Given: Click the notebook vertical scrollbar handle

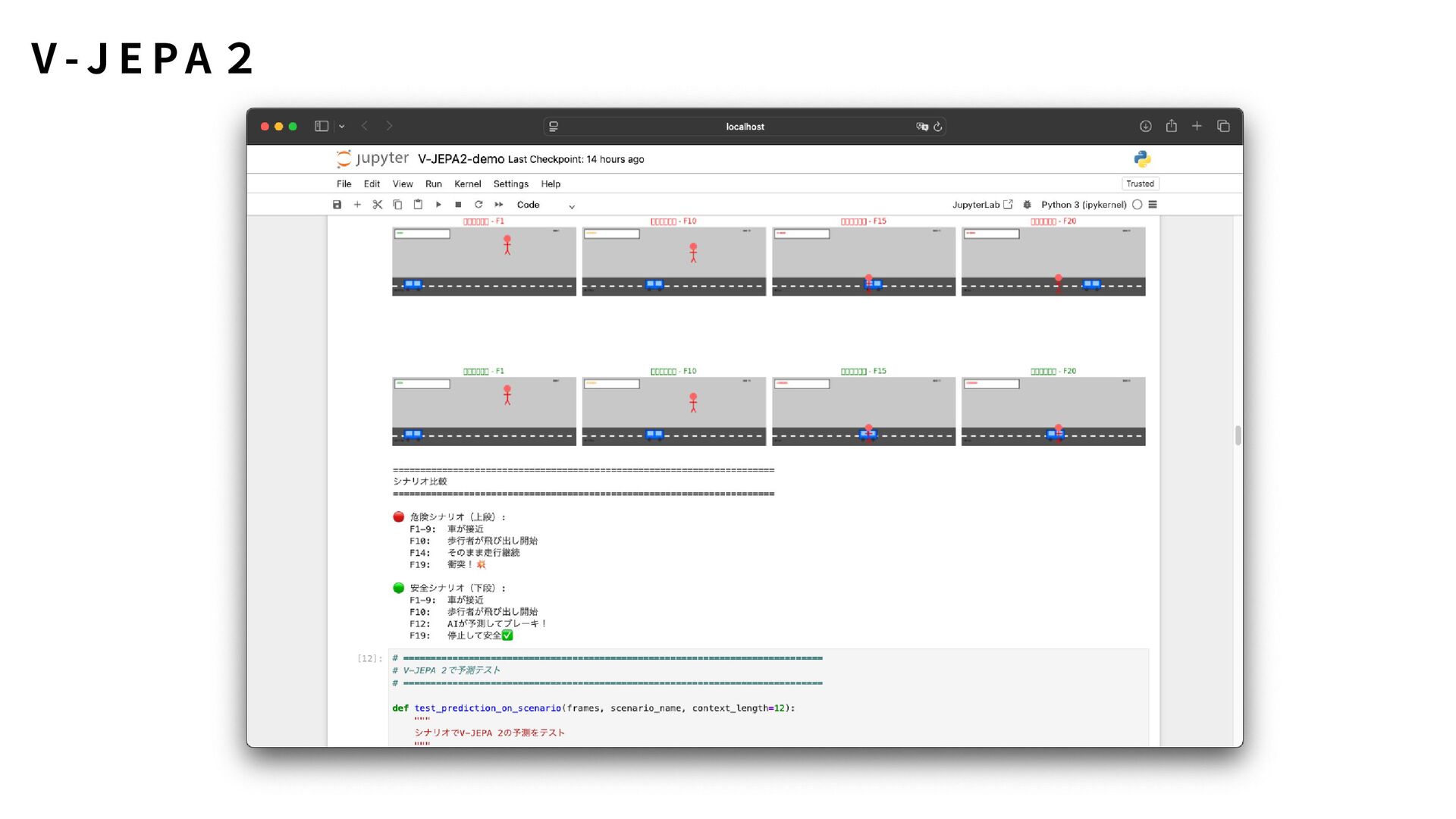Looking at the screenshot, I should [1238, 435].
